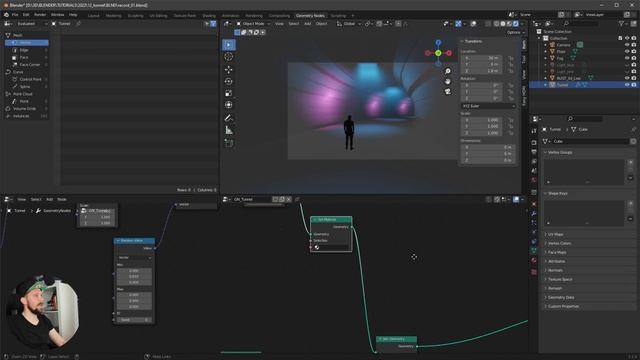Switch to the Layout workspace tab
The width and height of the screenshot is (640, 360).
[x=93, y=16]
